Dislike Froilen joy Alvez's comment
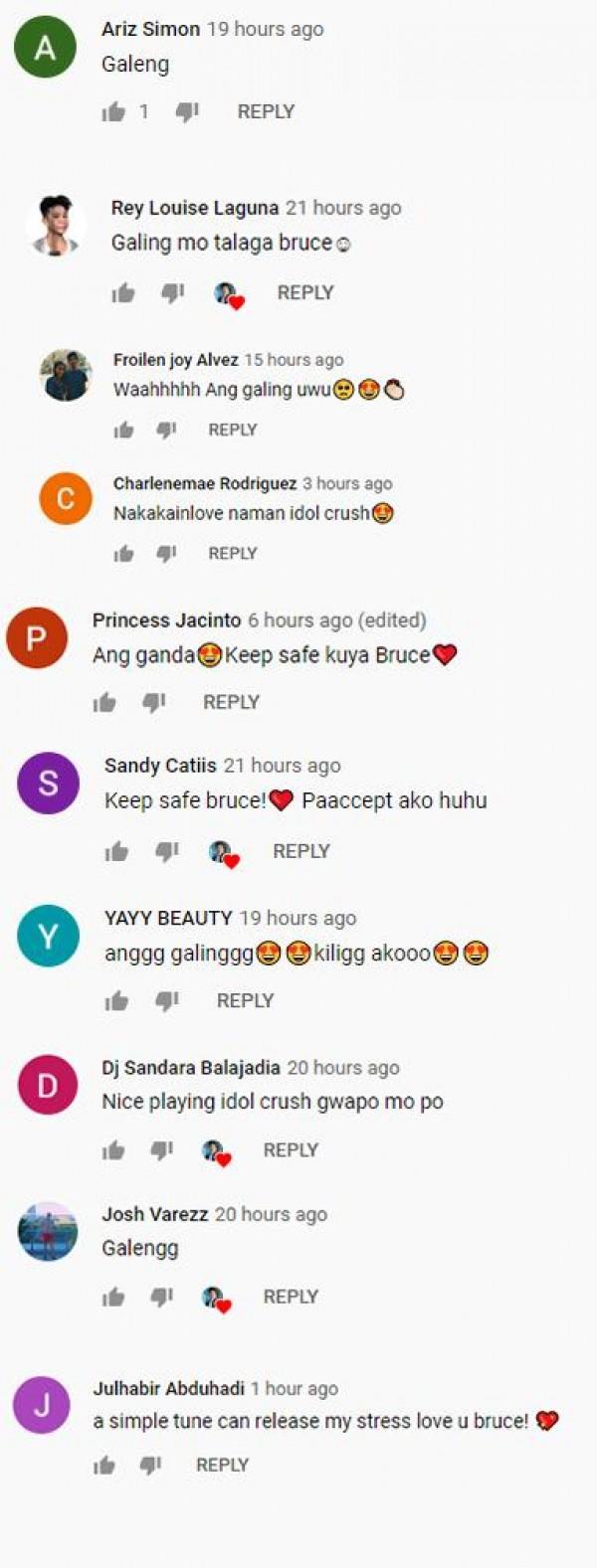The width and height of the screenshot is (597, 1568). pos(166,430)
